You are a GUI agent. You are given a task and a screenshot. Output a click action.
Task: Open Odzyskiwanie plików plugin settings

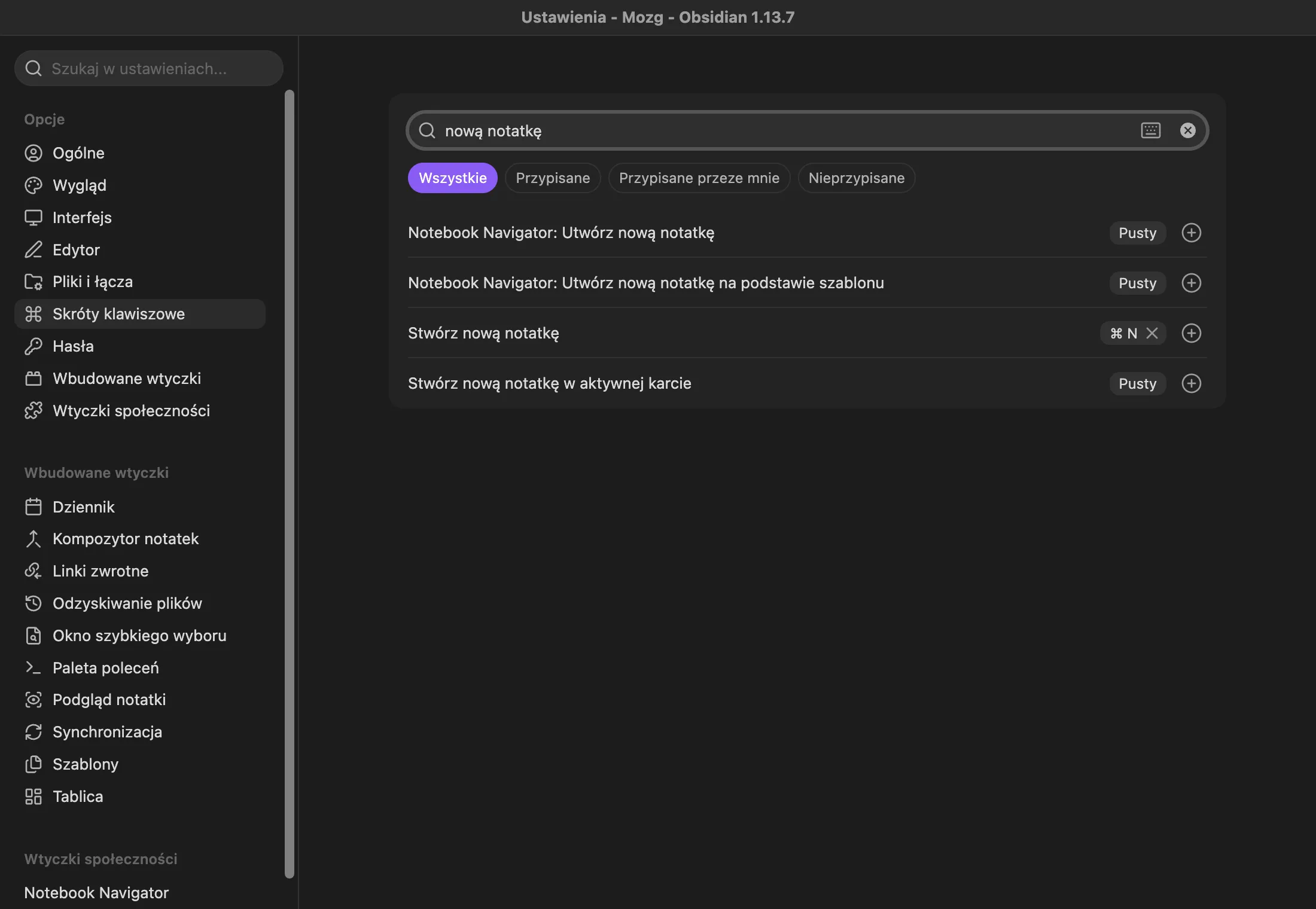pyautogui.click(x=140, y=603)
